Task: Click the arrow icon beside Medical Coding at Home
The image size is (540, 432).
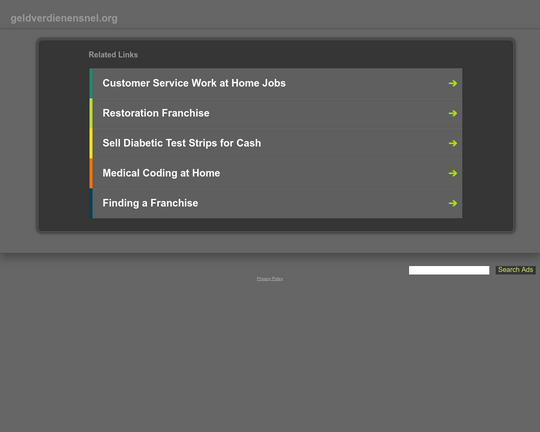Action: [453, 173]
